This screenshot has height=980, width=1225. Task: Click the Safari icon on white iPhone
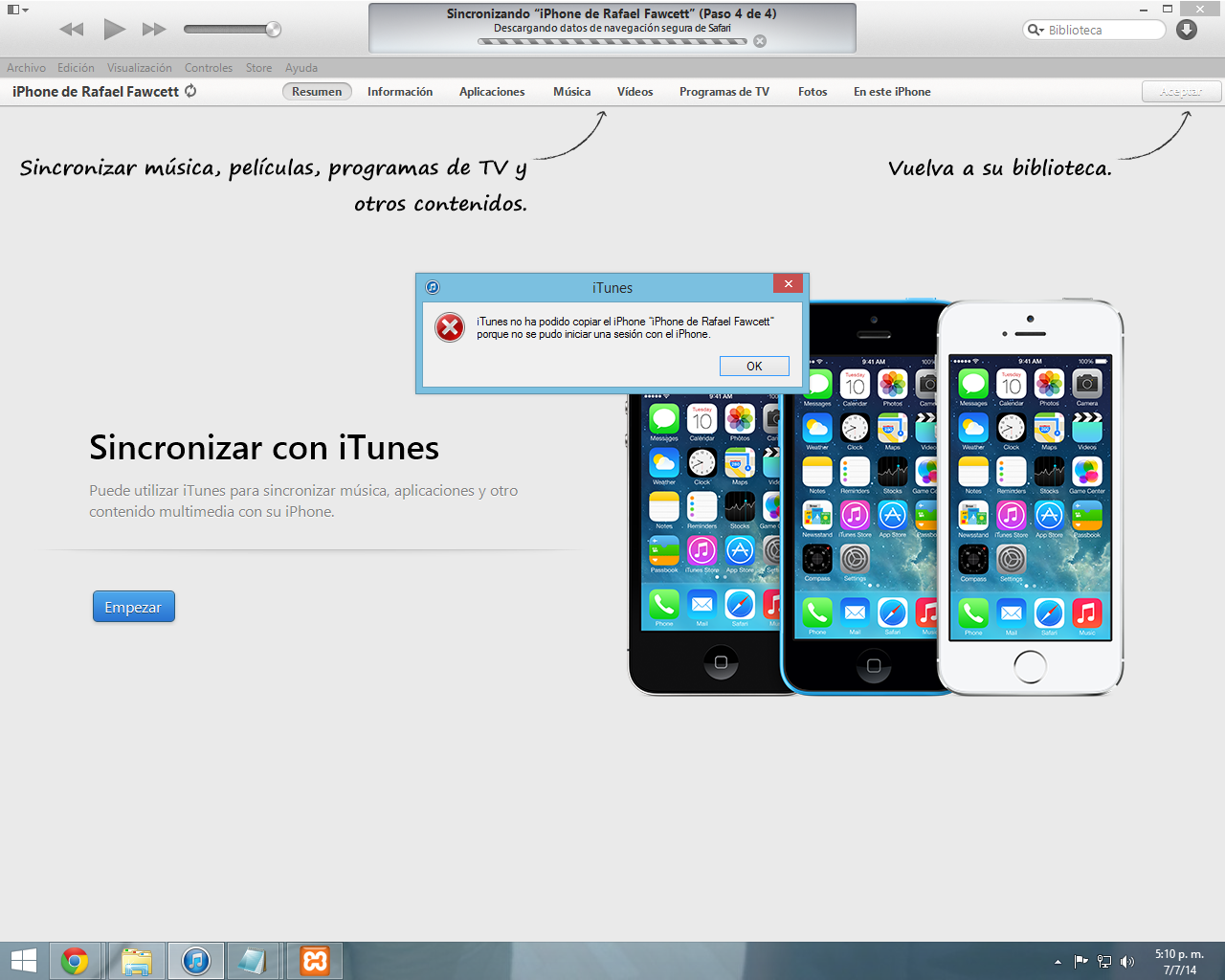[x=1049, y=612]
